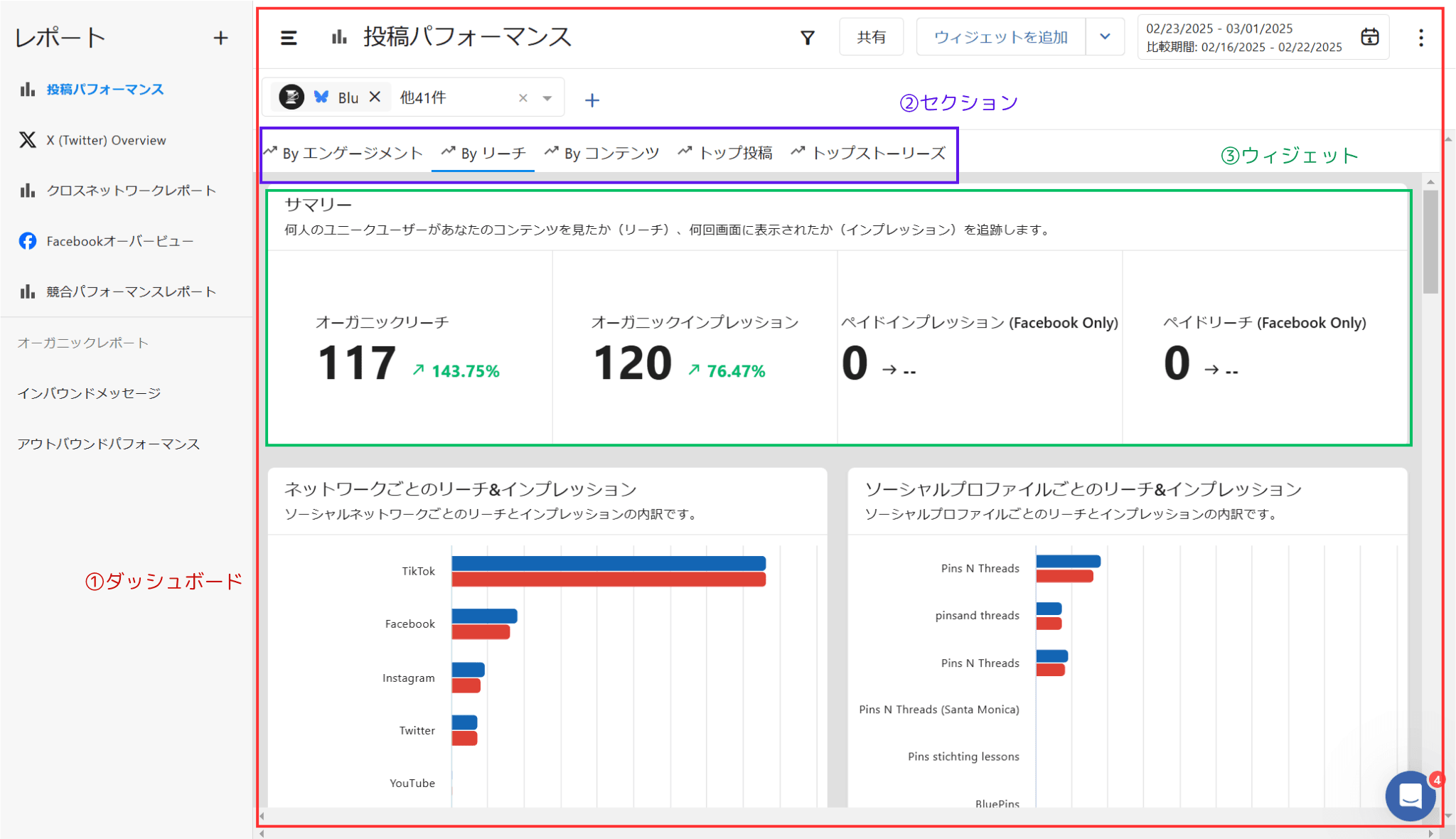Click the filter funnel icon
Screen dimensions: 1456x839
pyautogui.click(x=807, y=38)
